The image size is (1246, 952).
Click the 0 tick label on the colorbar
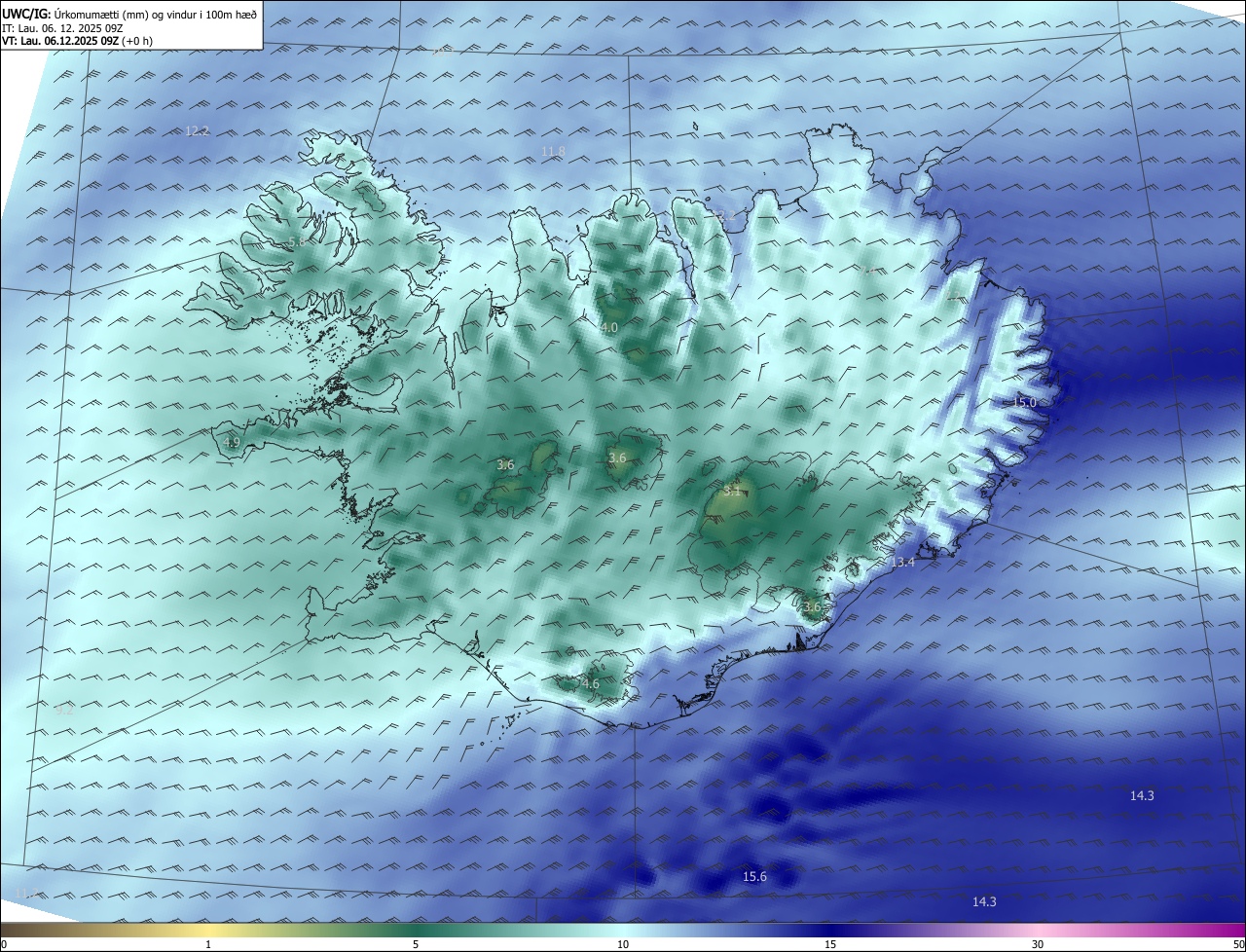(x=4, y=944)
